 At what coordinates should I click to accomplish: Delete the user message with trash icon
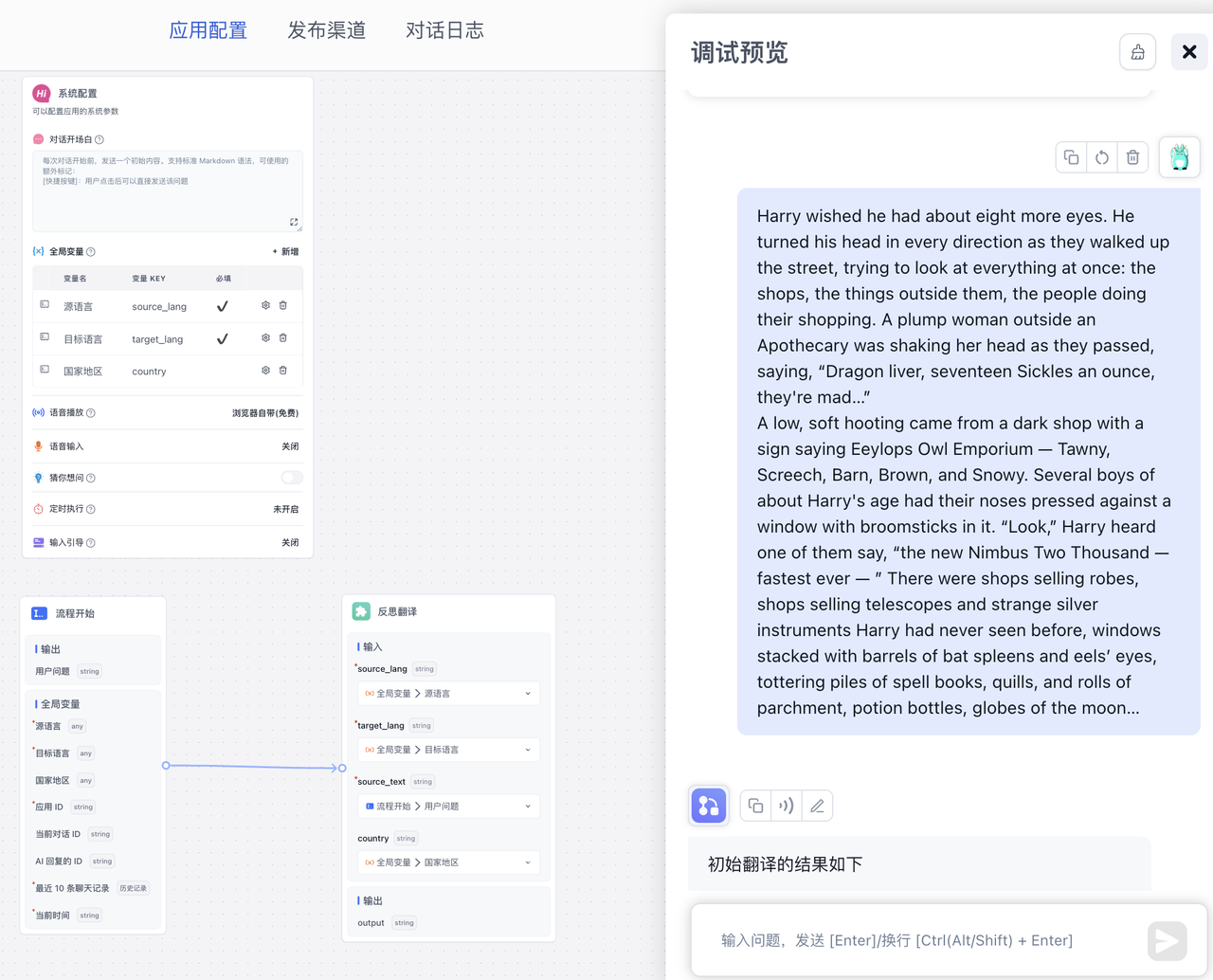pos(1132,157)
